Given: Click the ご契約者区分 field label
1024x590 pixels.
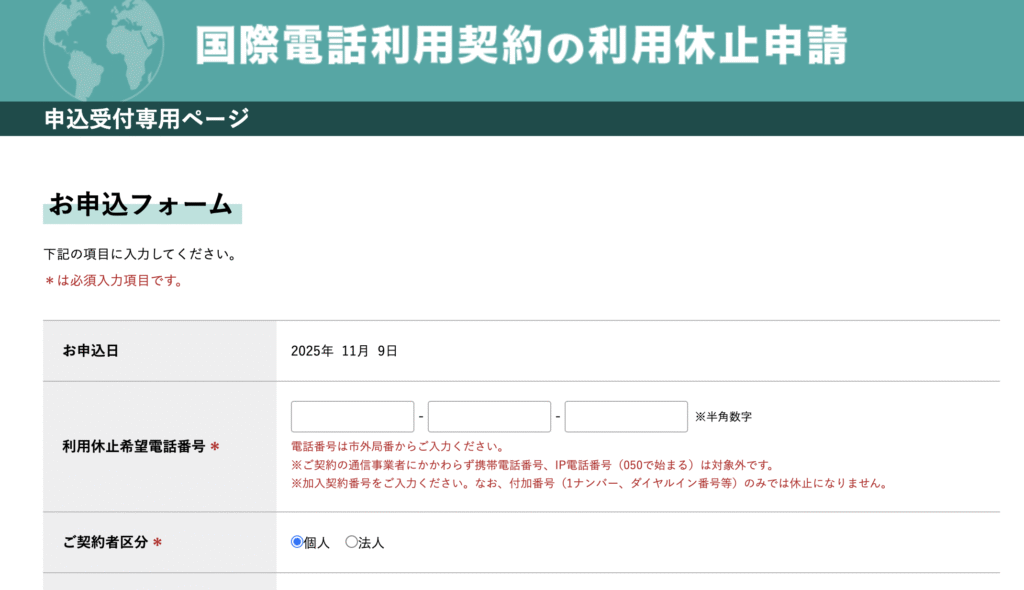Looking at the screenshot, I should pyautogui.click(x=105, y=542).
